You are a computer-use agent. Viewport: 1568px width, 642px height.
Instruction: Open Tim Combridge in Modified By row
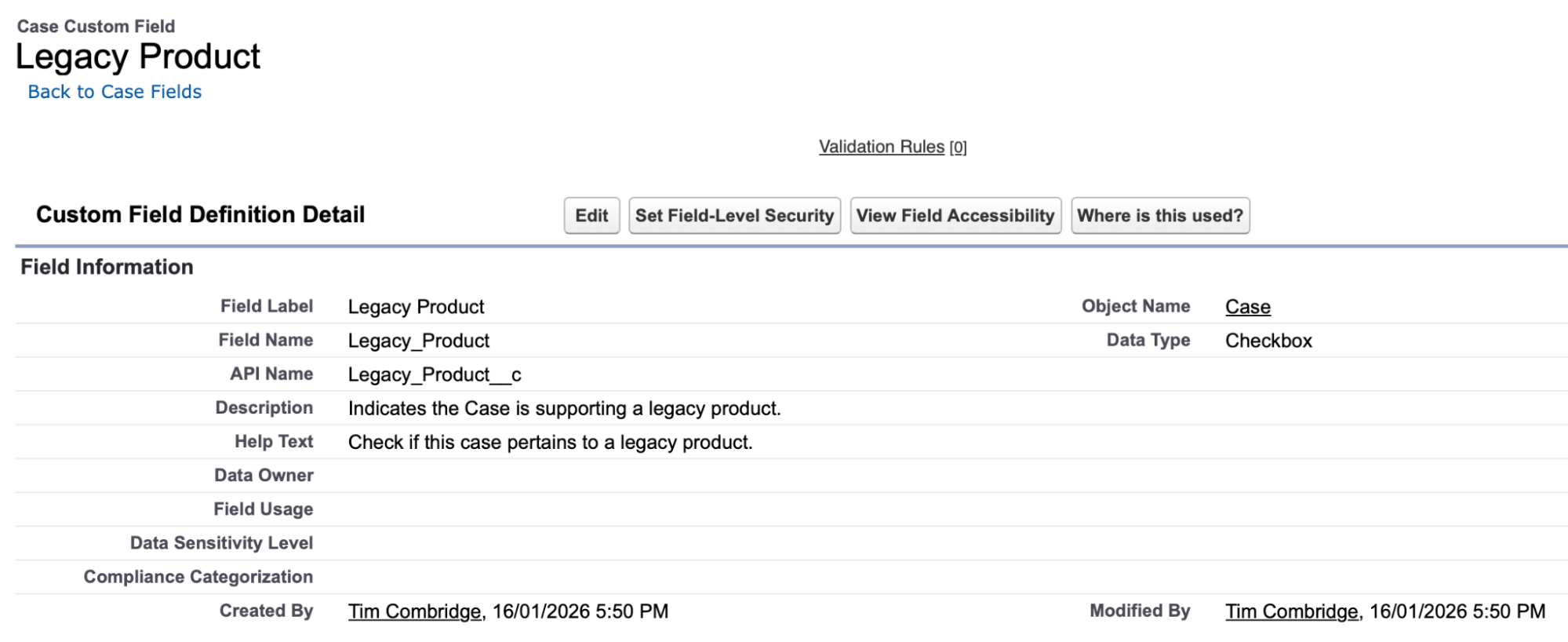1291,611
